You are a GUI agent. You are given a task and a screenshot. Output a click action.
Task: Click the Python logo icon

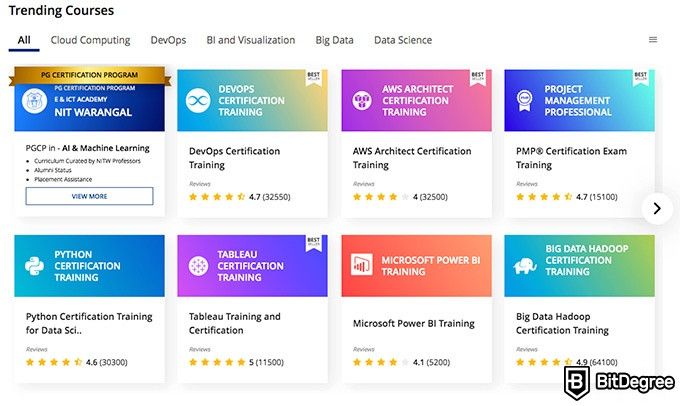point(34,266)
